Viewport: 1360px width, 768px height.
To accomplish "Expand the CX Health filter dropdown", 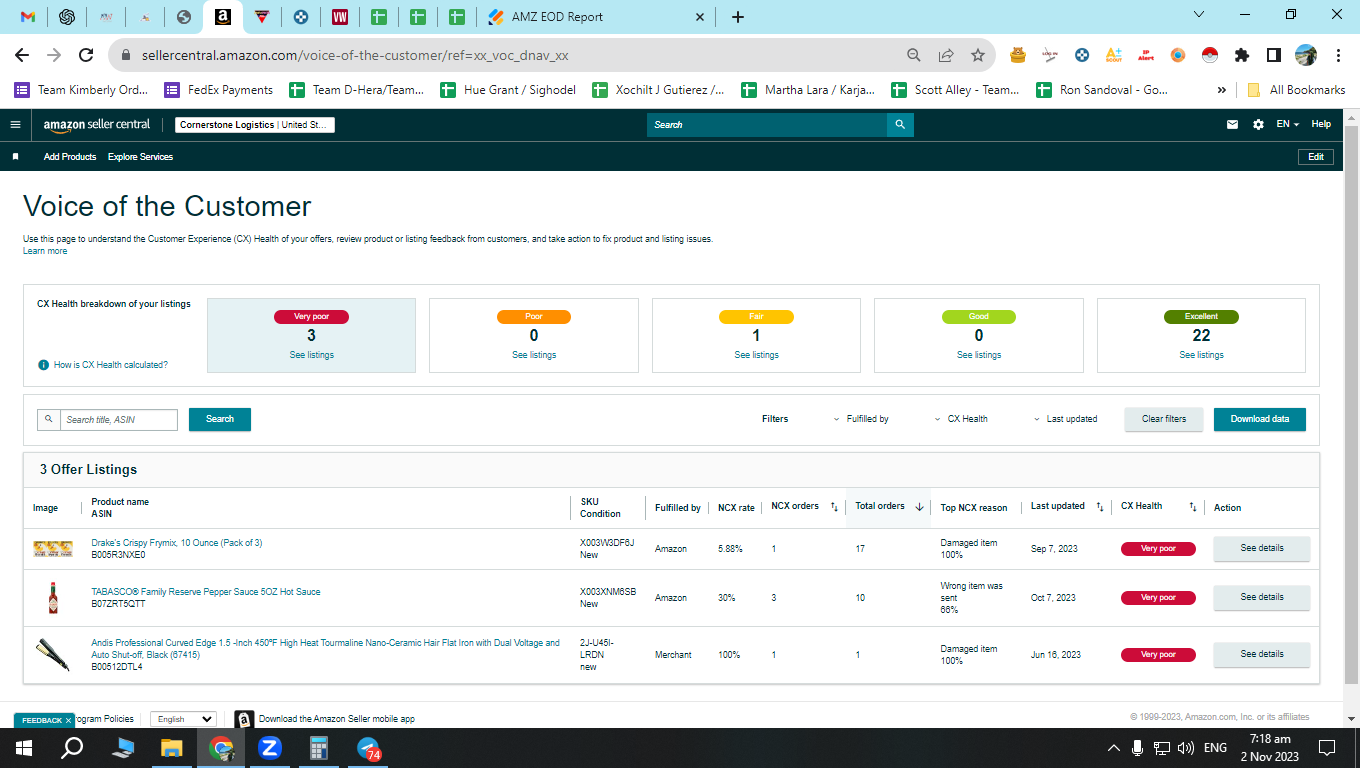I will [961, 419].
